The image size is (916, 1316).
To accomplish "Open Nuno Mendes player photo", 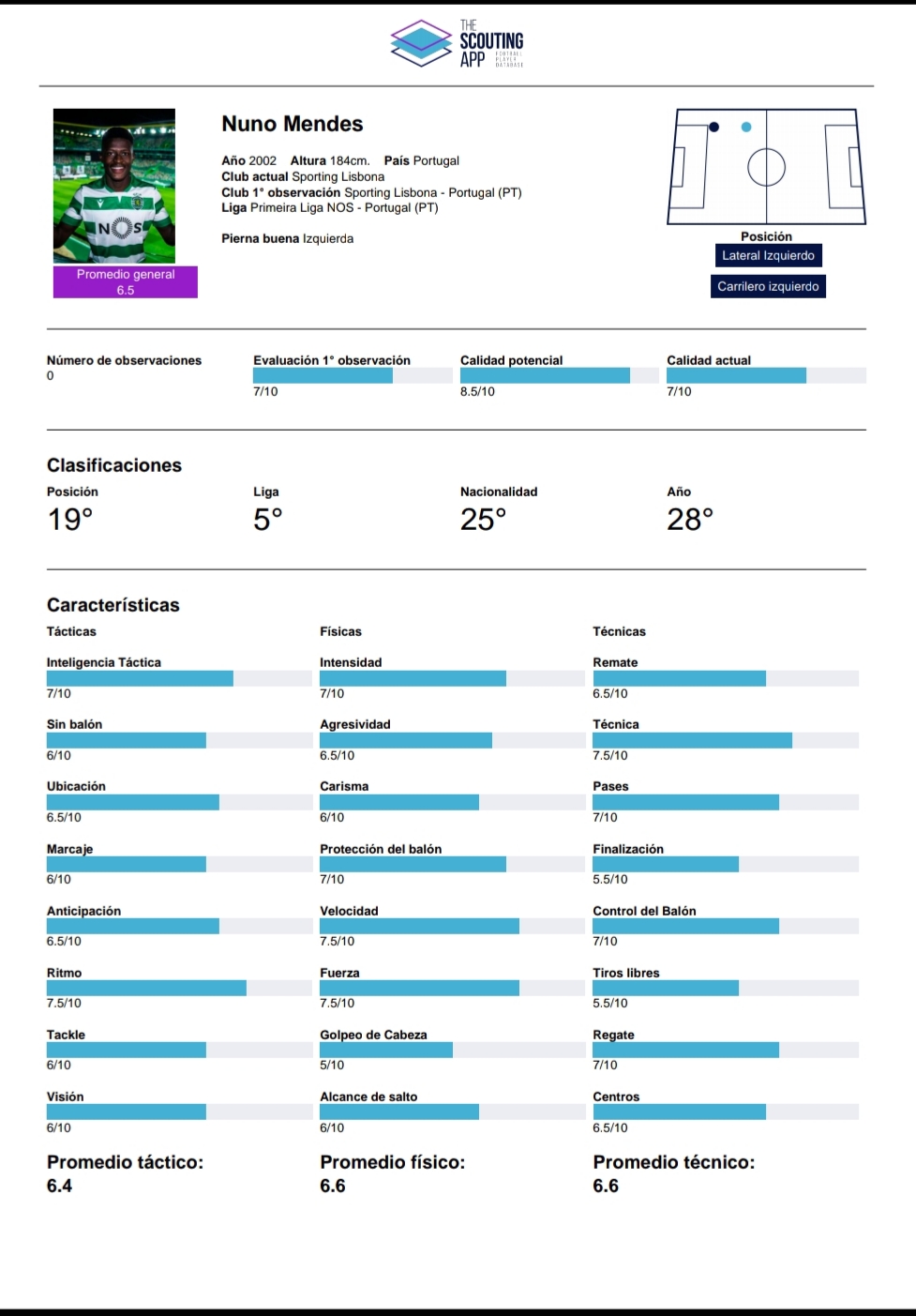I will [114, 186].
